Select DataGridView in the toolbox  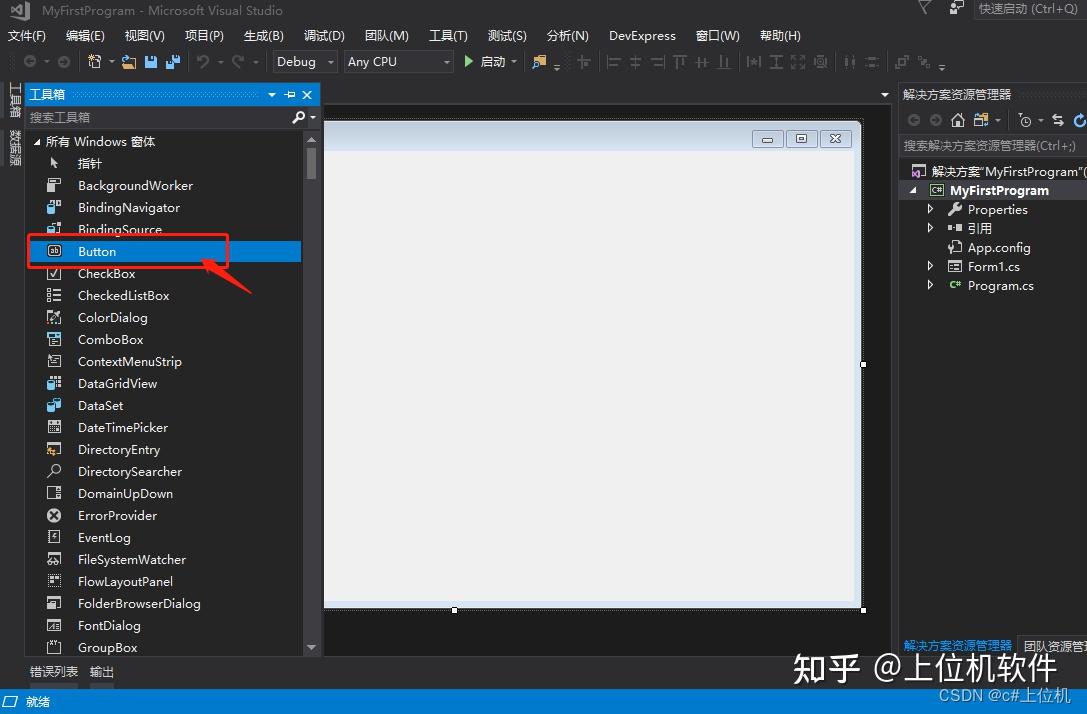pyautogui.click(x=164, y=383)
